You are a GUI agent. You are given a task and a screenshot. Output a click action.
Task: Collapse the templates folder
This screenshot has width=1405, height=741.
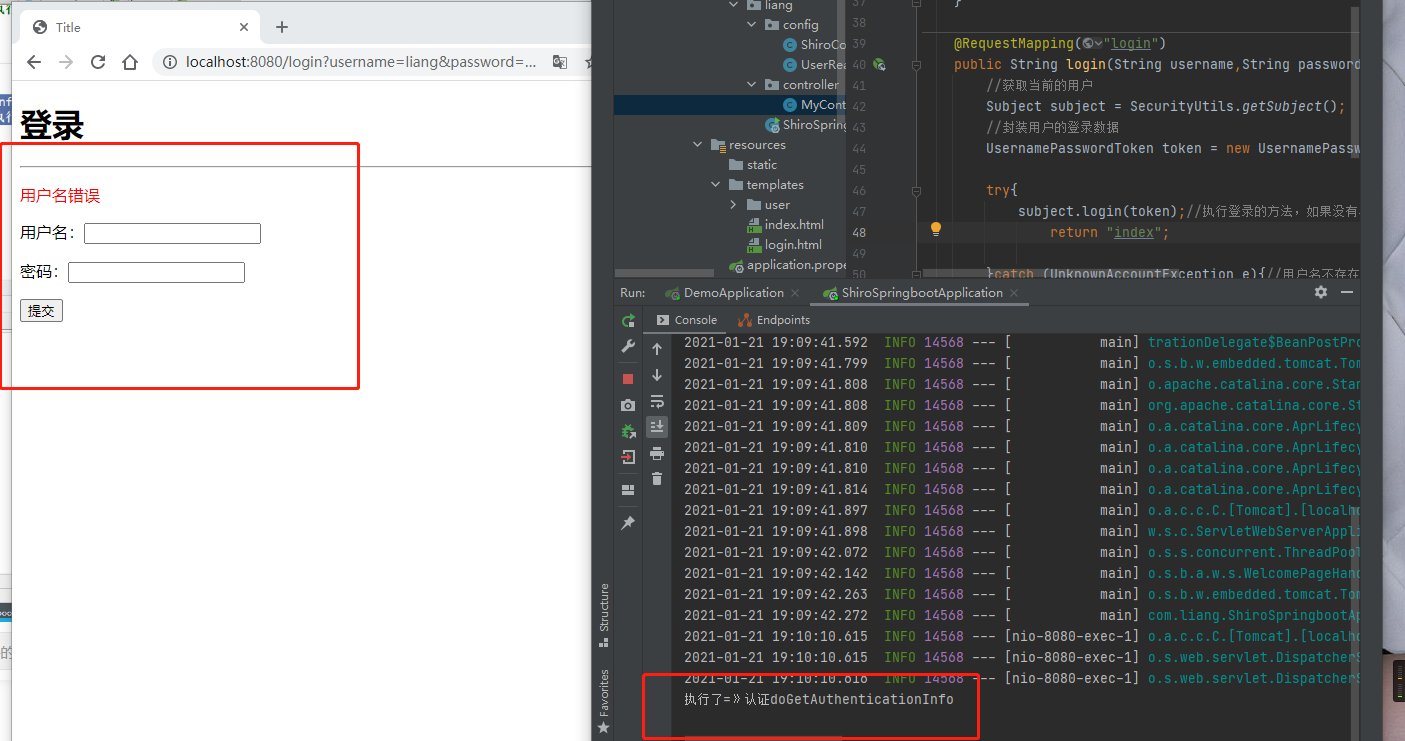tap(716, 185)
